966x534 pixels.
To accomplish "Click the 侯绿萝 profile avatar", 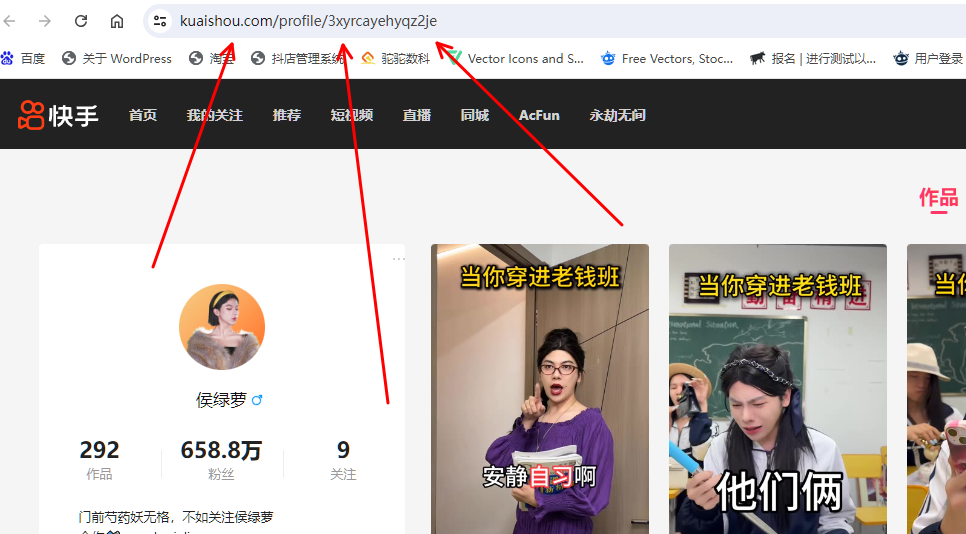I will (x=222, y=327).
